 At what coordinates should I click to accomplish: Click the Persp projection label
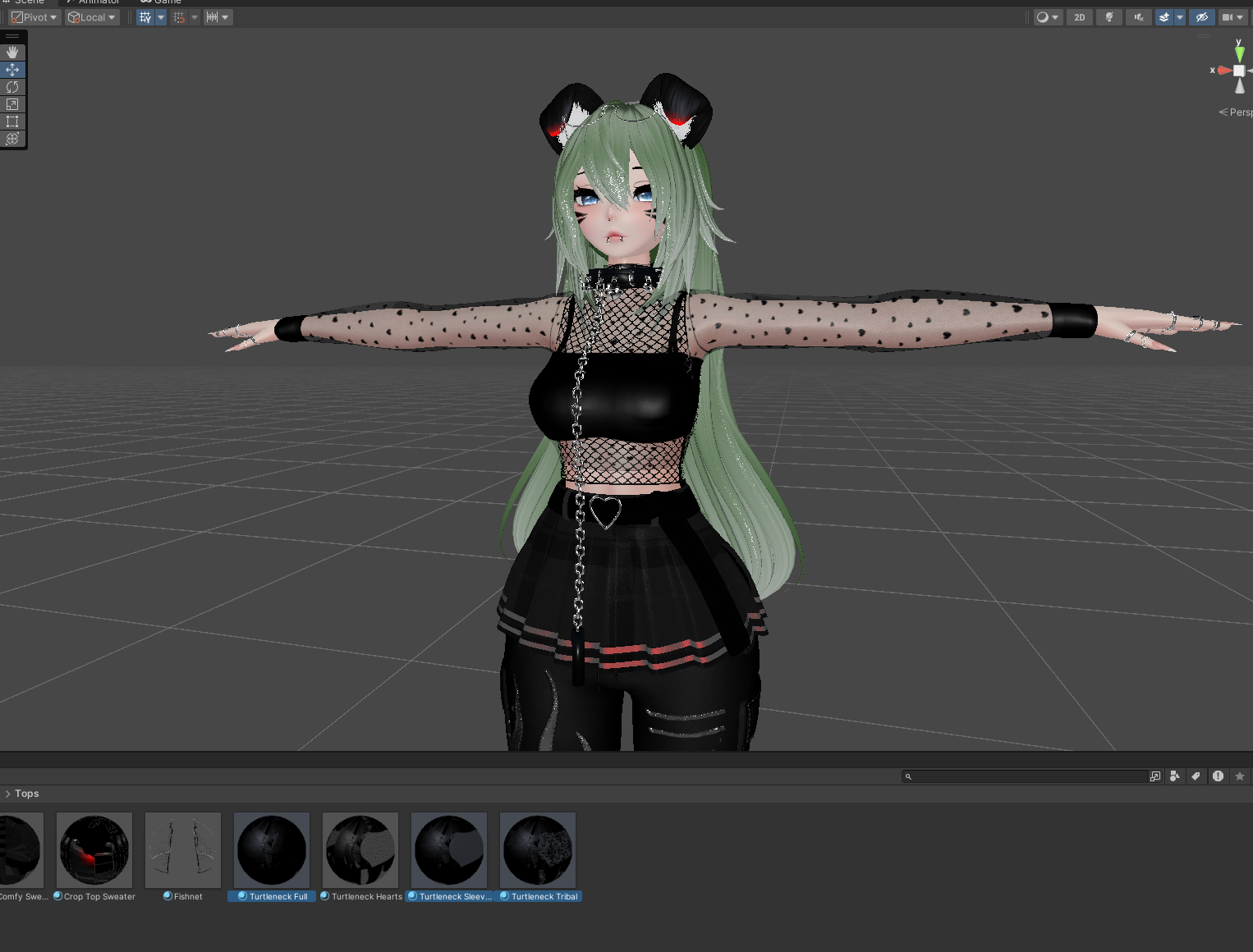tap(1240, 112)
